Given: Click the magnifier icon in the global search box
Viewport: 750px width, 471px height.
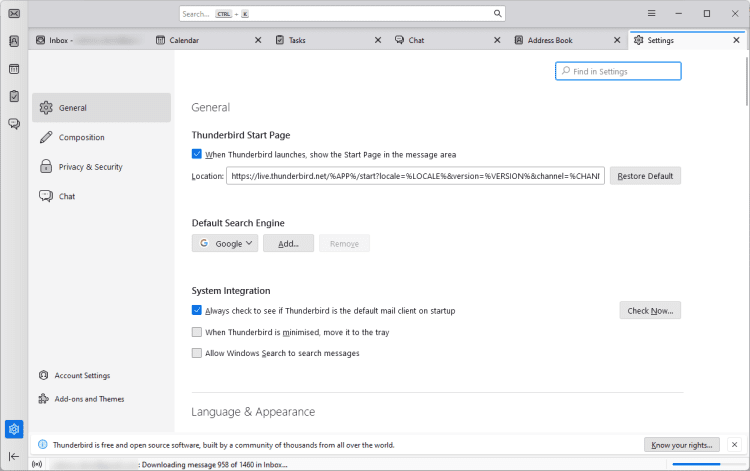Looking at the screenshot, I should coord(497,13).
